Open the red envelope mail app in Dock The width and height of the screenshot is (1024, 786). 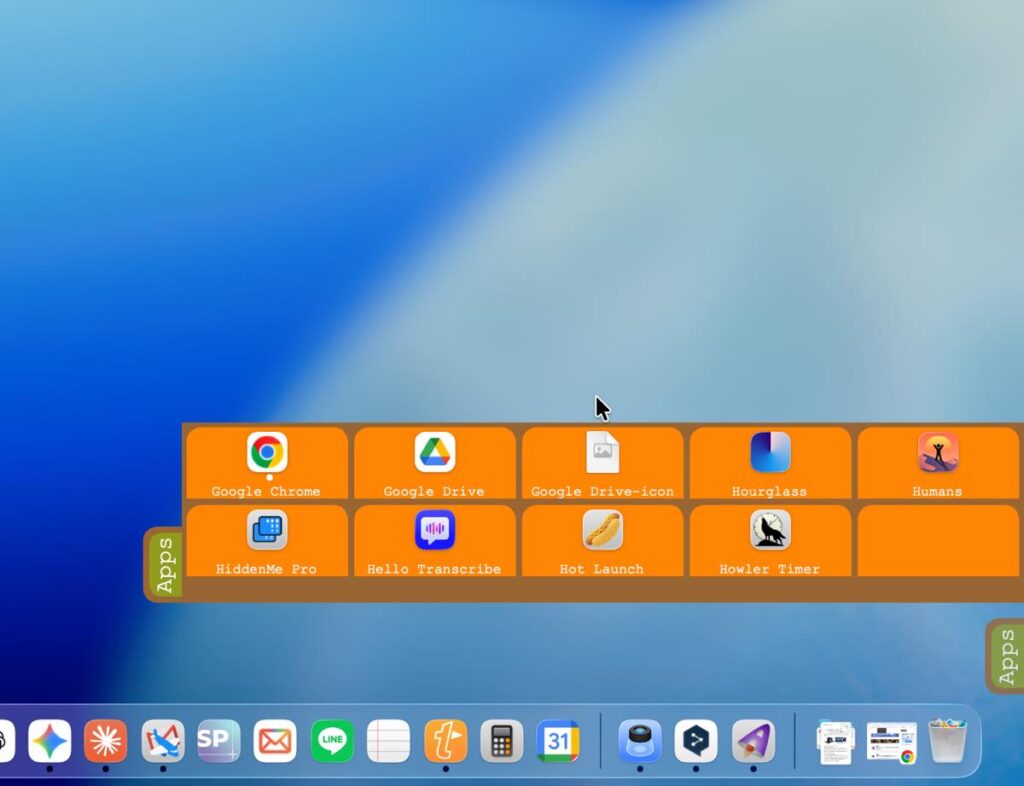coord(275,741)
